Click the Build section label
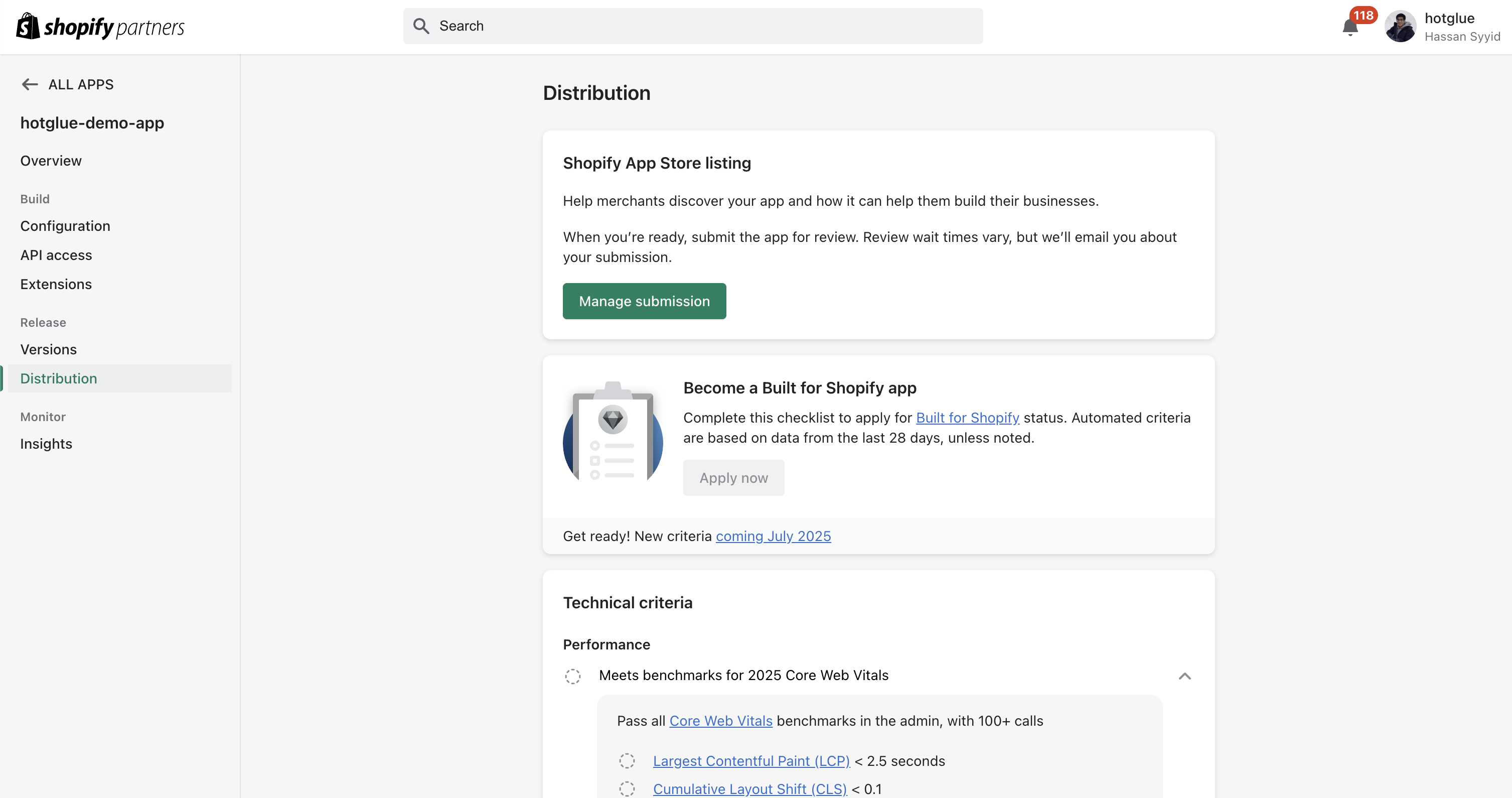Image resolution: width=1512 pixels, height=798 pixels. point(35,199)
